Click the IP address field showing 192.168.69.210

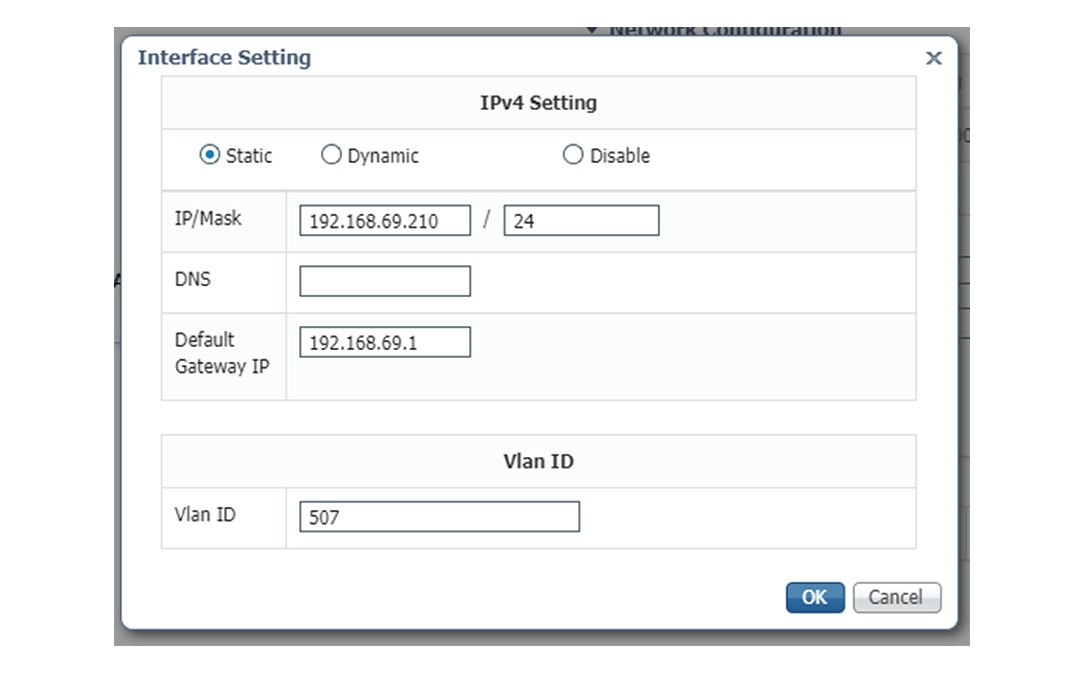click(384, 220)
